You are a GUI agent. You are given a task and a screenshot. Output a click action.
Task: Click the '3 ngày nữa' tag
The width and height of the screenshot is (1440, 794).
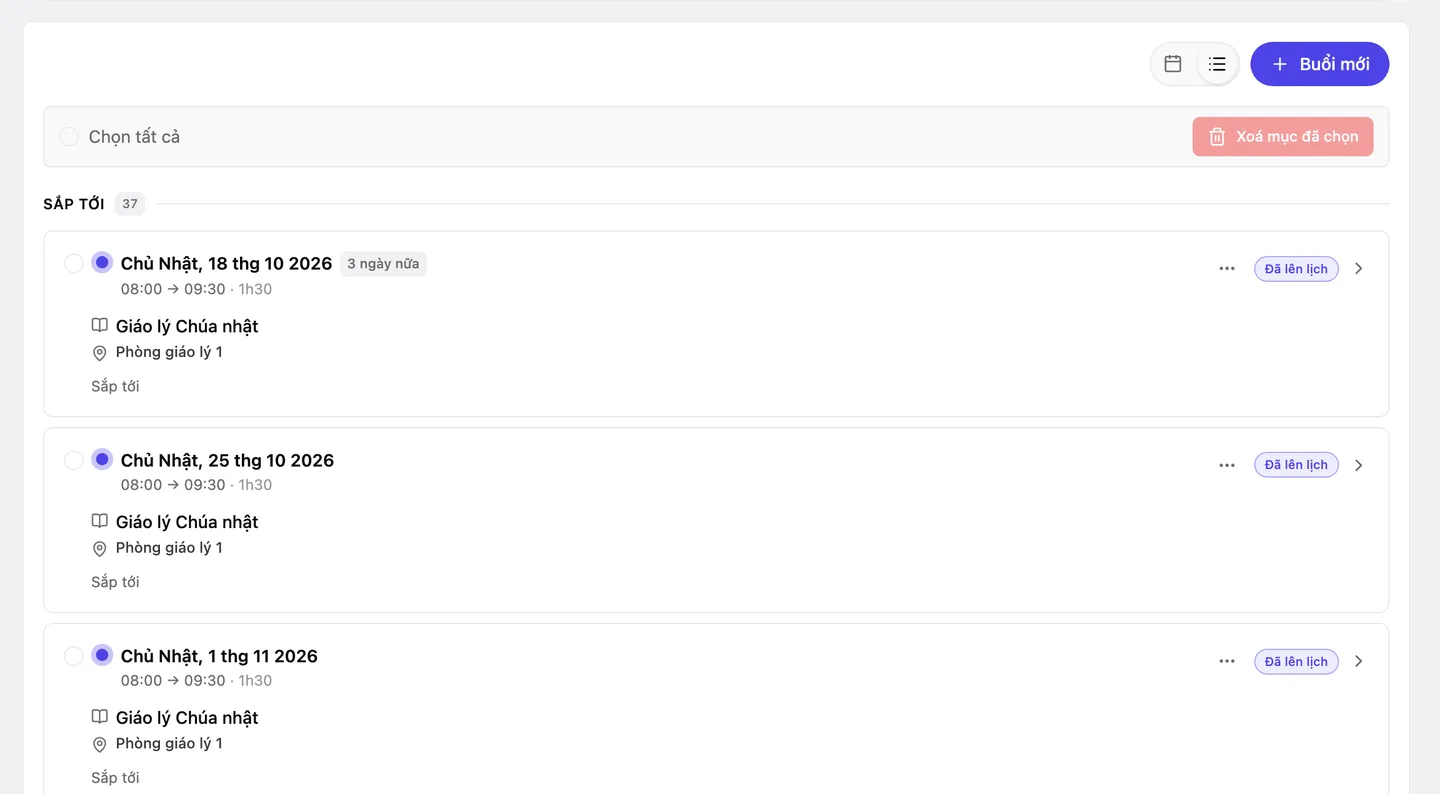point(383,264)
